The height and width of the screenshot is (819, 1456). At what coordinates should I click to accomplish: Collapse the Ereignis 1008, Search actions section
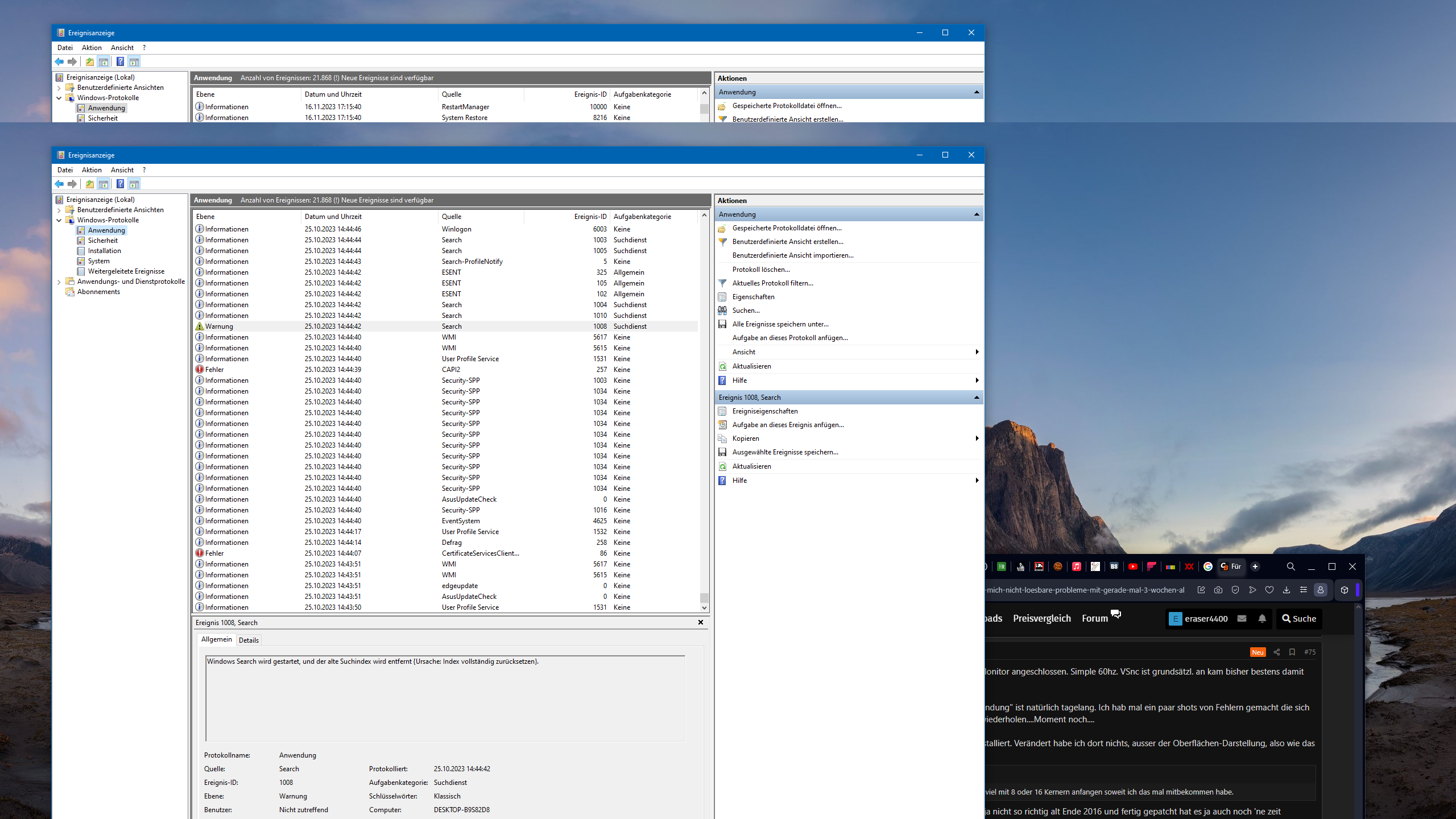[x=977, y=398]
